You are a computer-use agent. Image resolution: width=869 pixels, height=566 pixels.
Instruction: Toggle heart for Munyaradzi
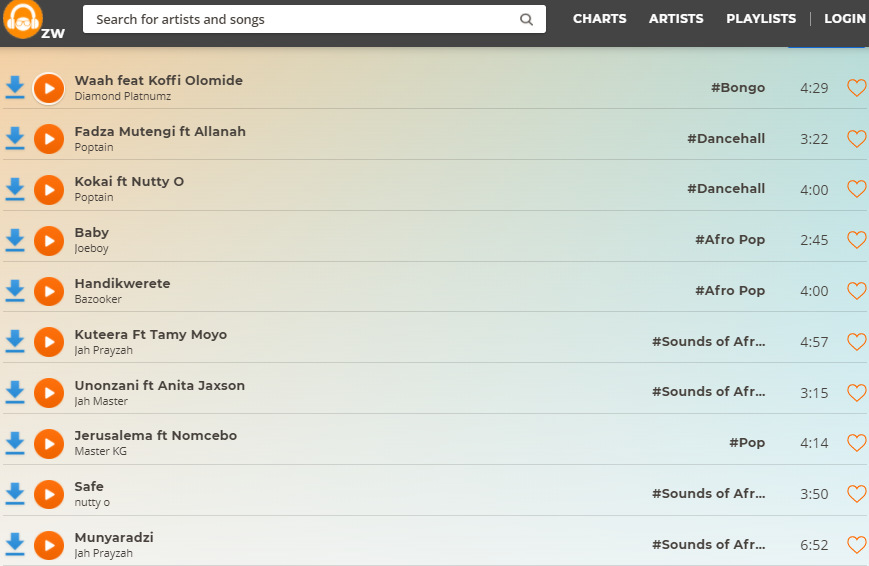(x=856, y=545)
